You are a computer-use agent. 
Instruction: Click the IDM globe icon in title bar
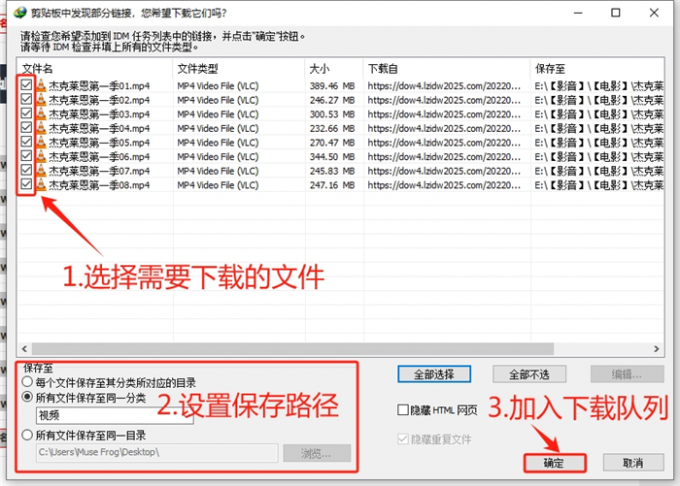[20, 13]
